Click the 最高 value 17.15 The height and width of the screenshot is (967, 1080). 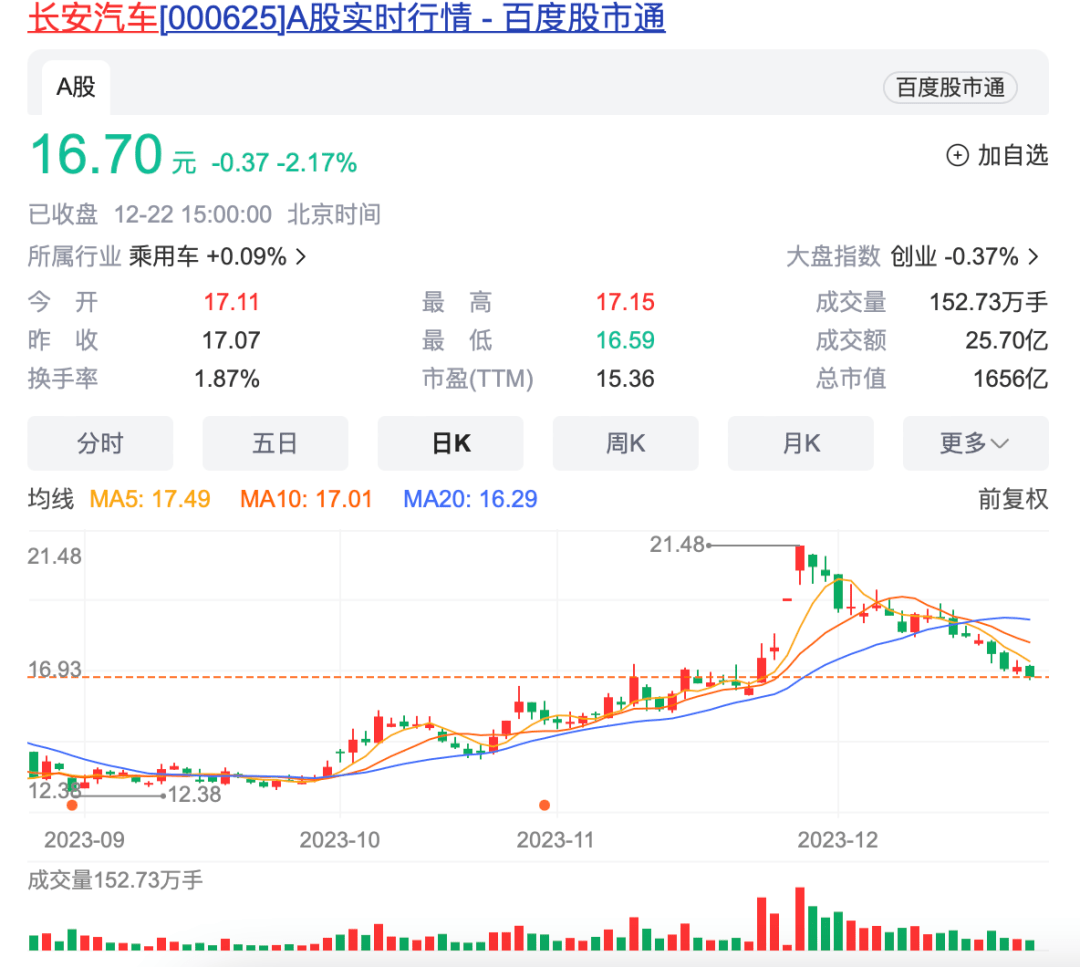click(625, 302)
